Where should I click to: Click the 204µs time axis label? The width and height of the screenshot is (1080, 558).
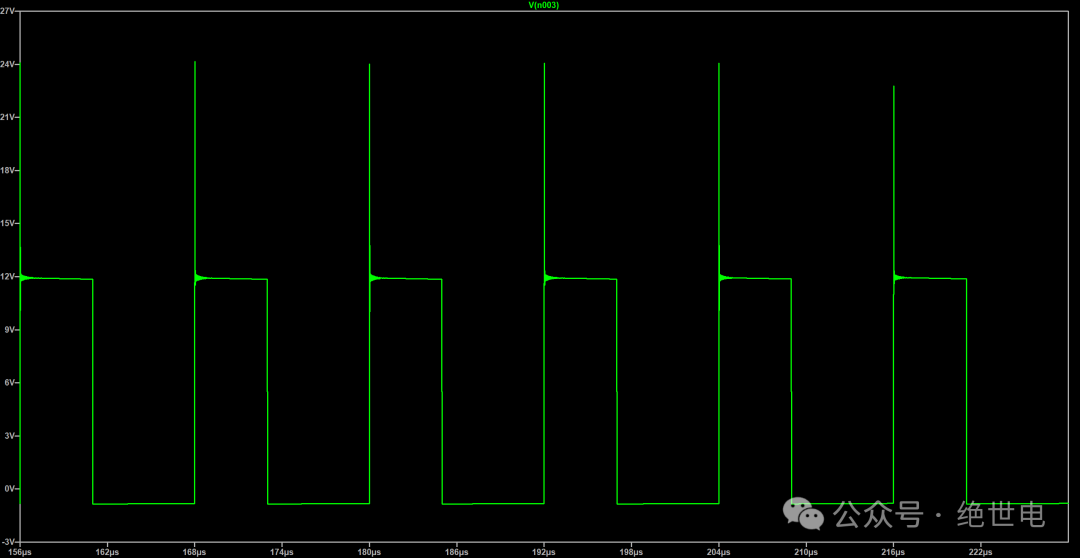719,551
